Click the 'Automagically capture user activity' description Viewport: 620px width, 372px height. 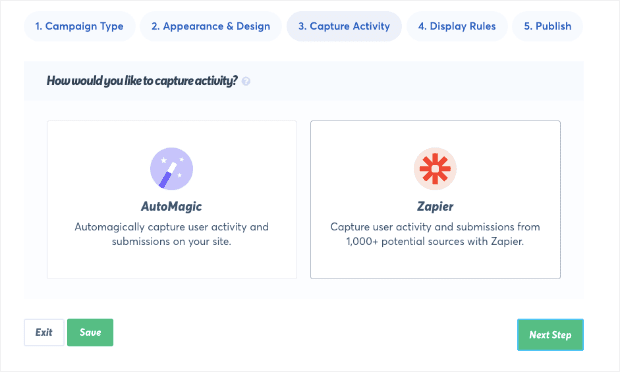[x=171, y=234]
